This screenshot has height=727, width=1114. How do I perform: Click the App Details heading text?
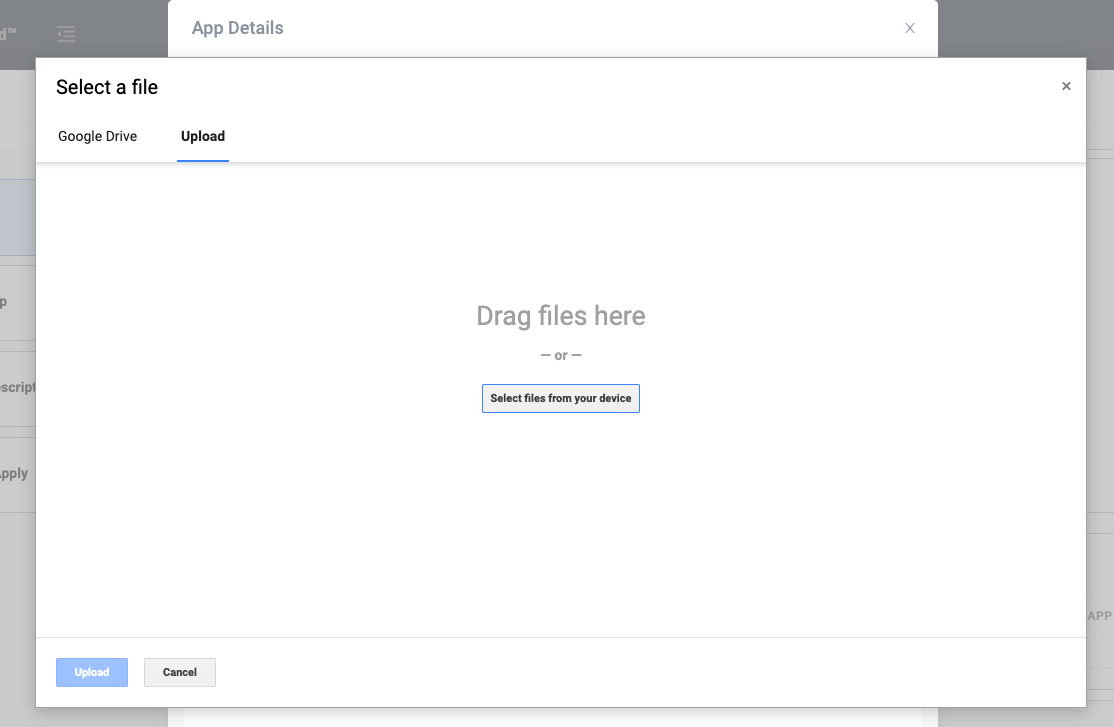point(238,28)
